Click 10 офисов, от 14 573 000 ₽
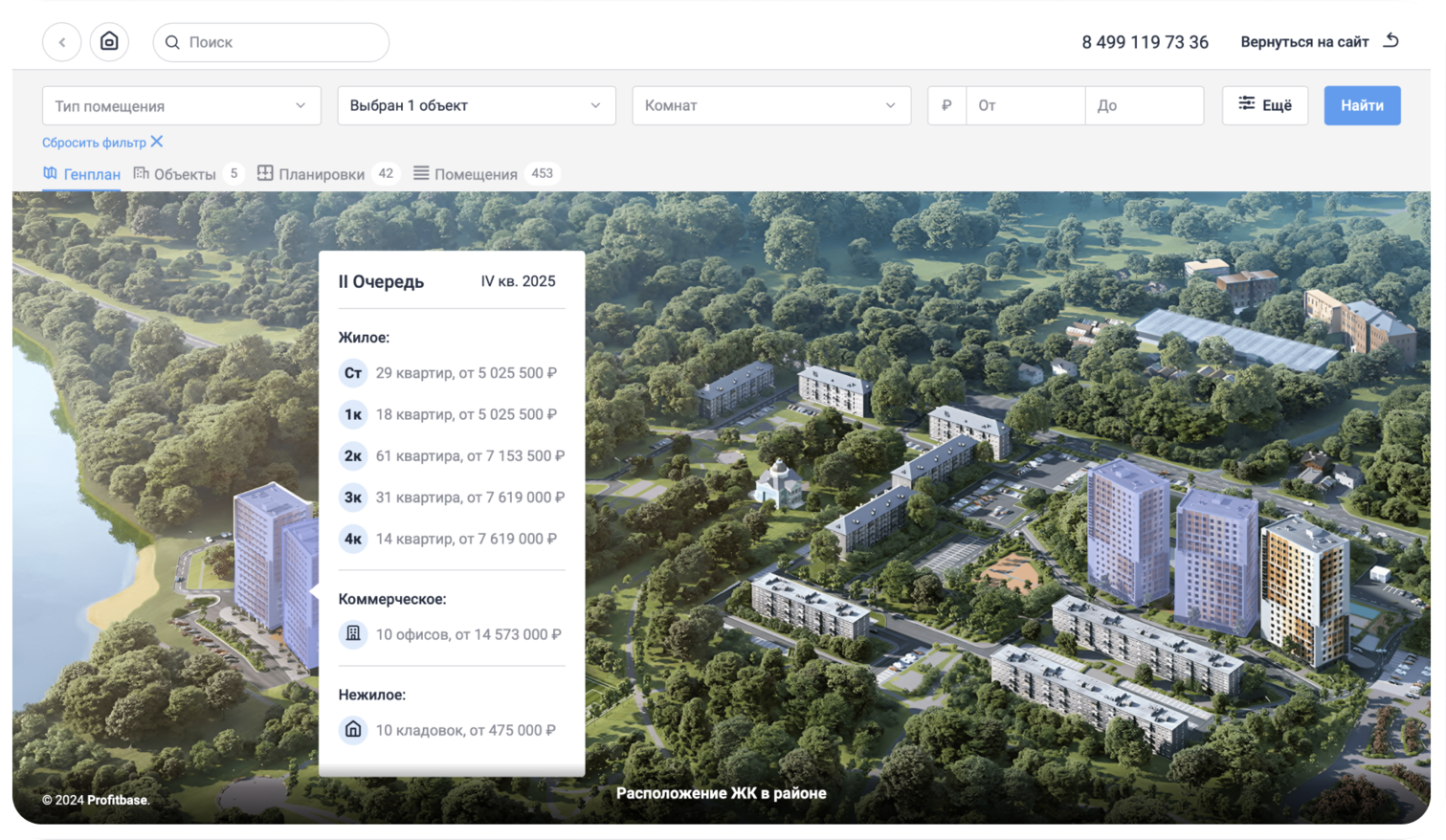Image resolution: width=1446 pixels, height=840 pixels. [x=468, y=634]
